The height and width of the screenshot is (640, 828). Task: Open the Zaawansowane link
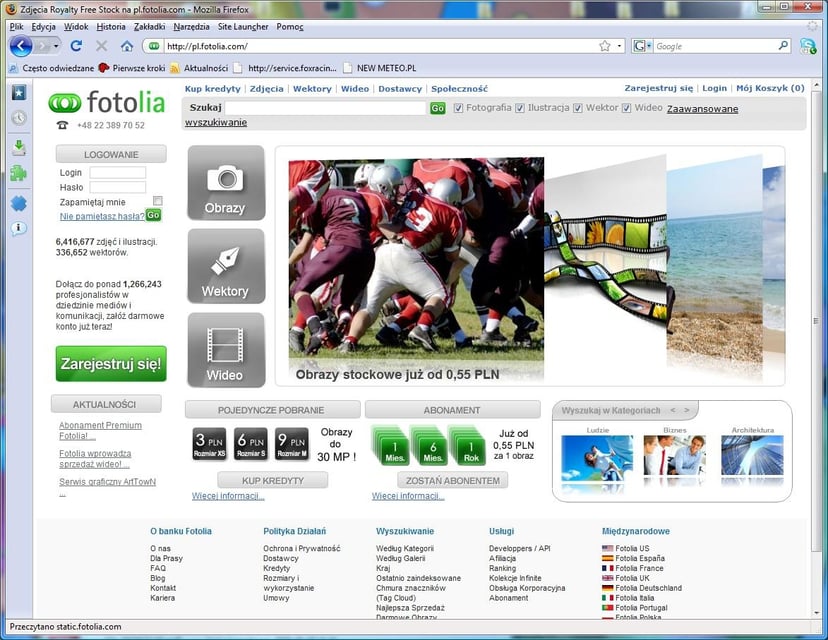(702, 109)
